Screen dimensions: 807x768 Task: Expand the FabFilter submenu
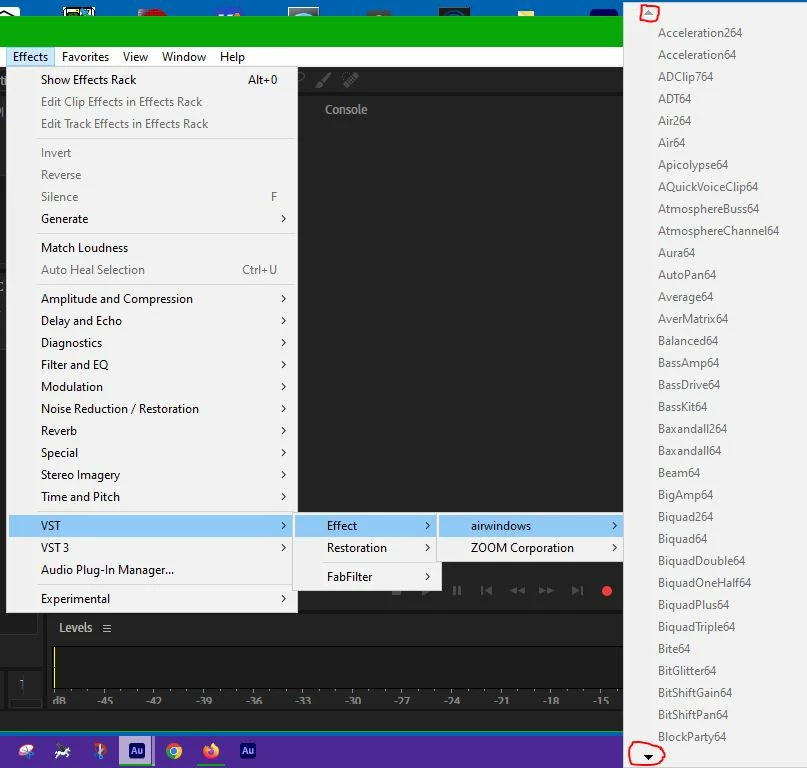(x=366, y=577)
